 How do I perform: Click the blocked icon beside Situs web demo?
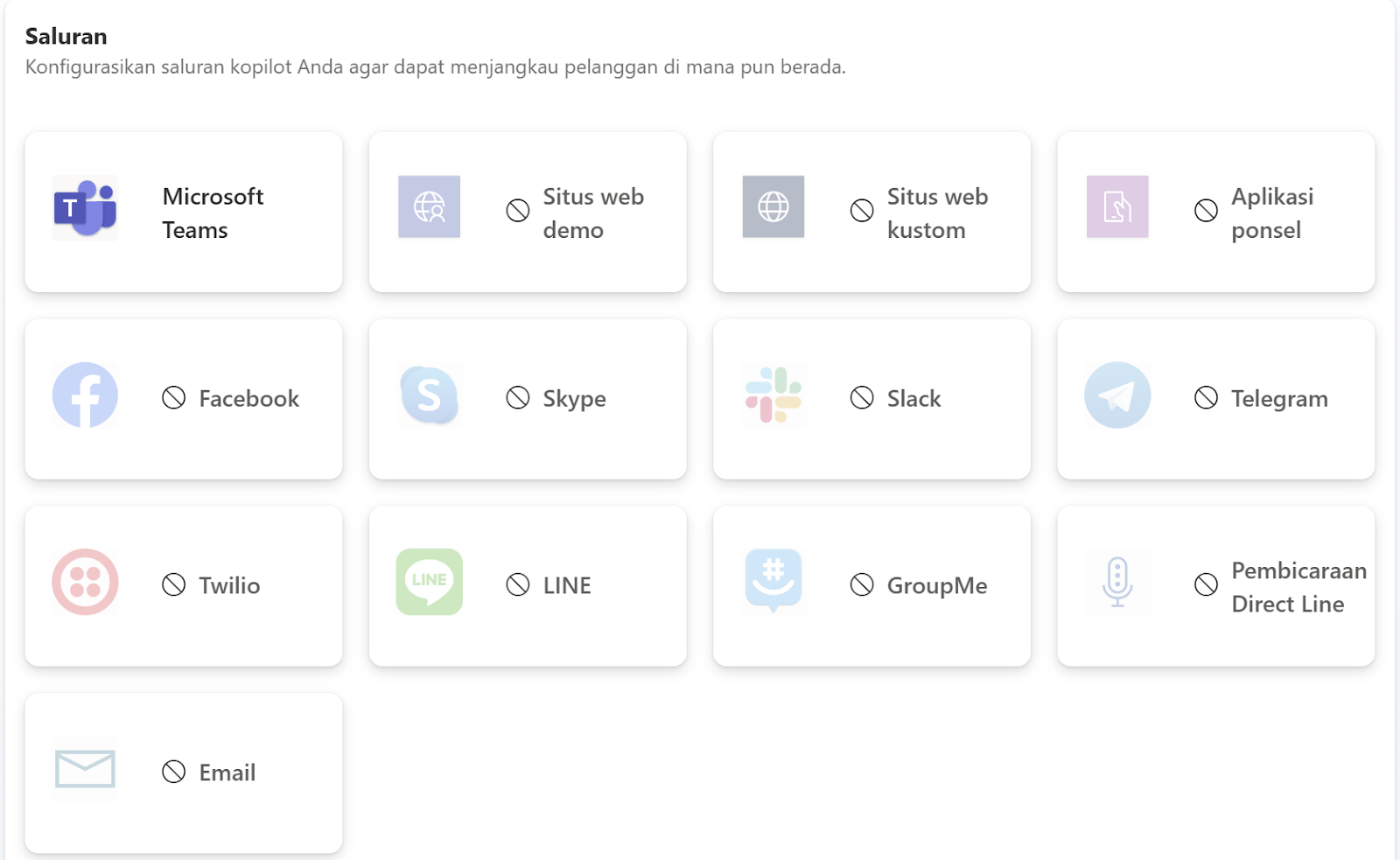pos(518,210)
